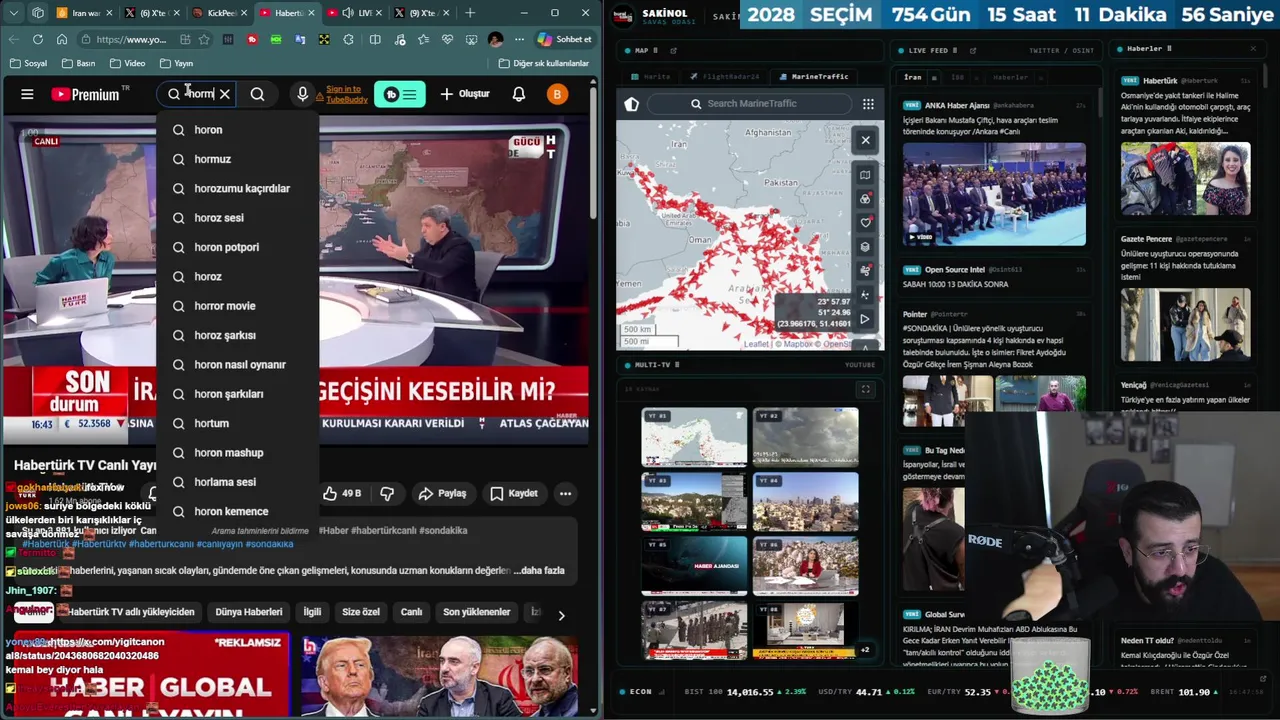Screen dimensions: 1280x720
Task: Open the TubeBuddy menu button
Action: (x=400, y=94)
